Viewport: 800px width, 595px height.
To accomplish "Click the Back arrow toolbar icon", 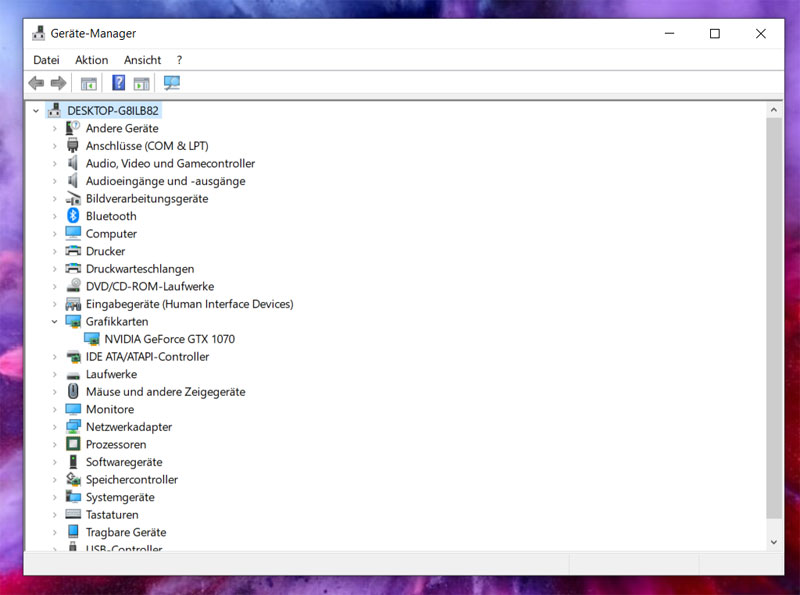I will click(36, 83).
